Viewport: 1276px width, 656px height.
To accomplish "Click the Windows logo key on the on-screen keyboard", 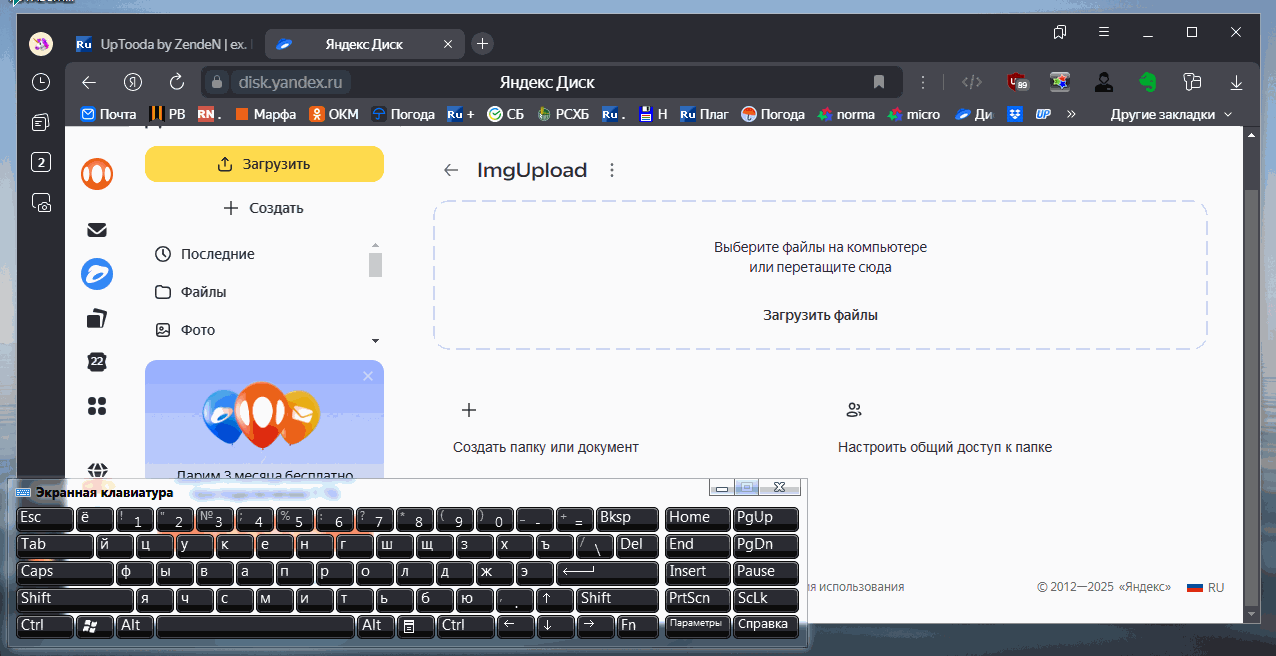I will pos(94,626).
